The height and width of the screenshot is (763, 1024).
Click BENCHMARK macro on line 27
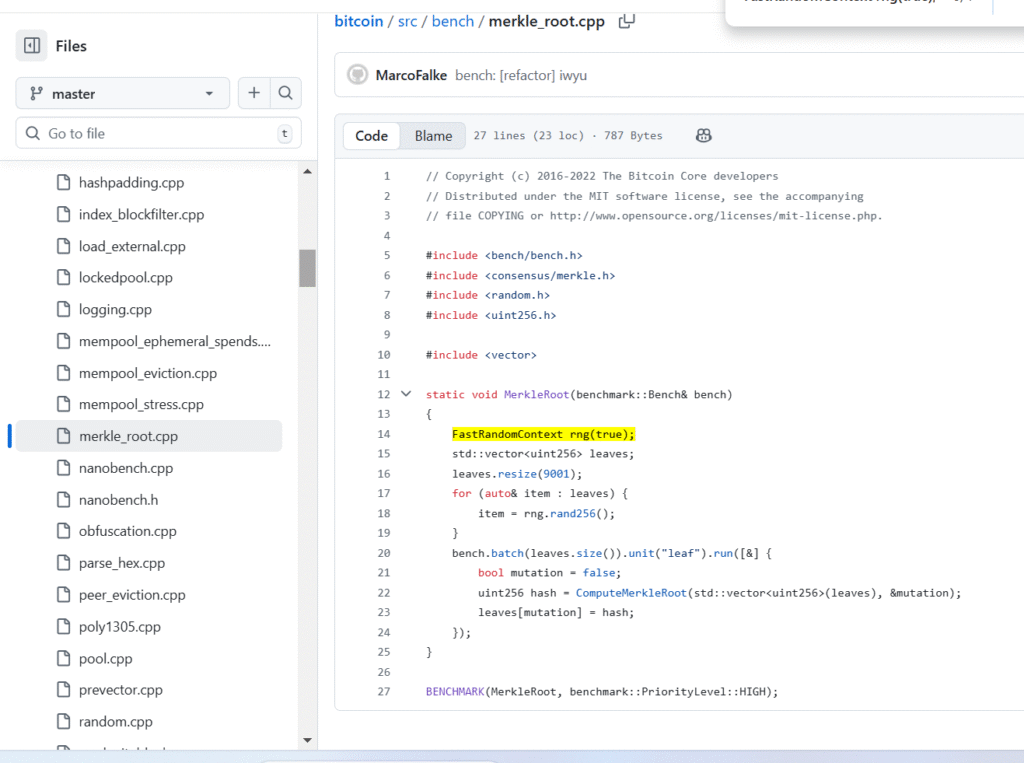click(x=455, y=691)
